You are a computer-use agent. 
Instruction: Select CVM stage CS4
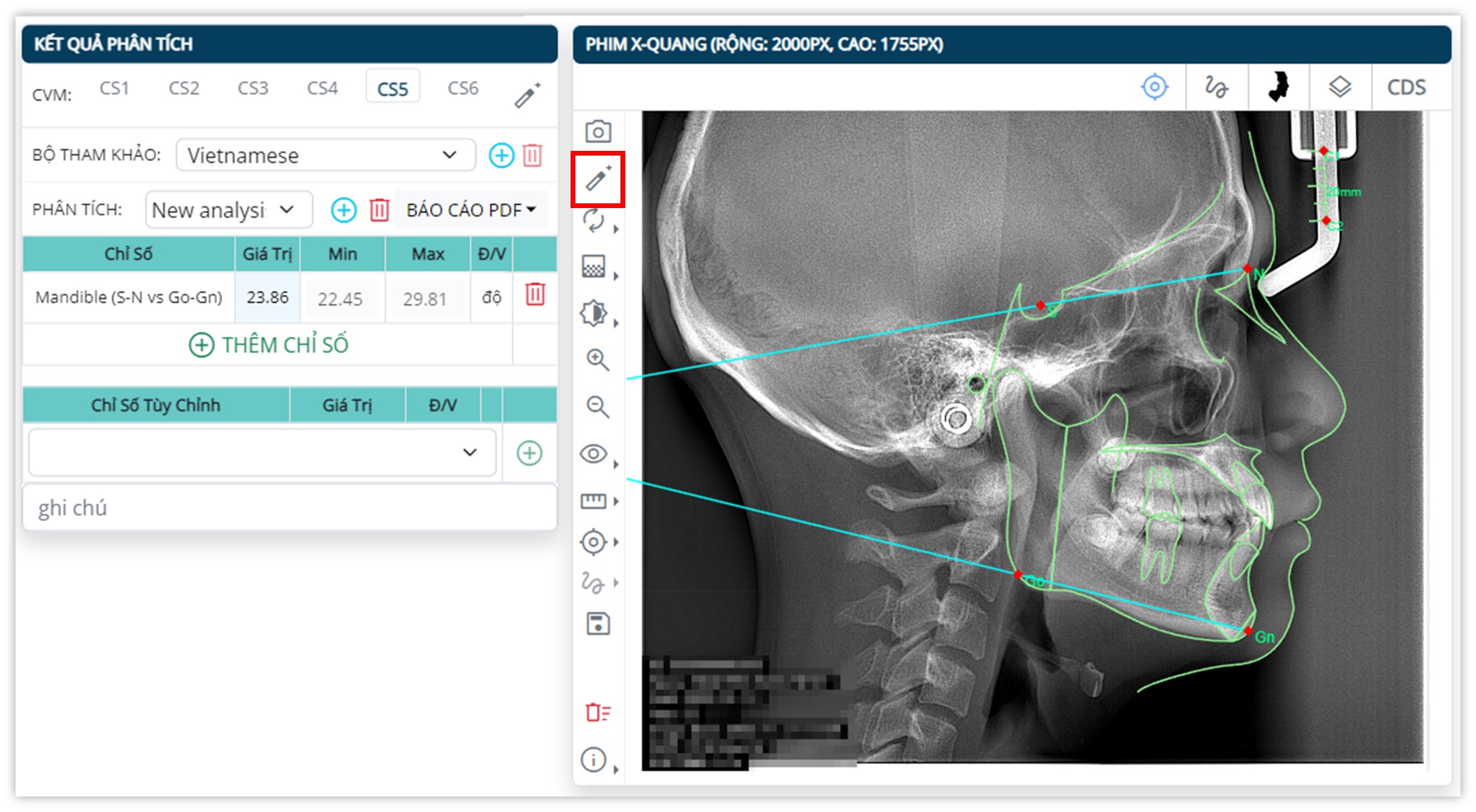click(x=323, y=88)
